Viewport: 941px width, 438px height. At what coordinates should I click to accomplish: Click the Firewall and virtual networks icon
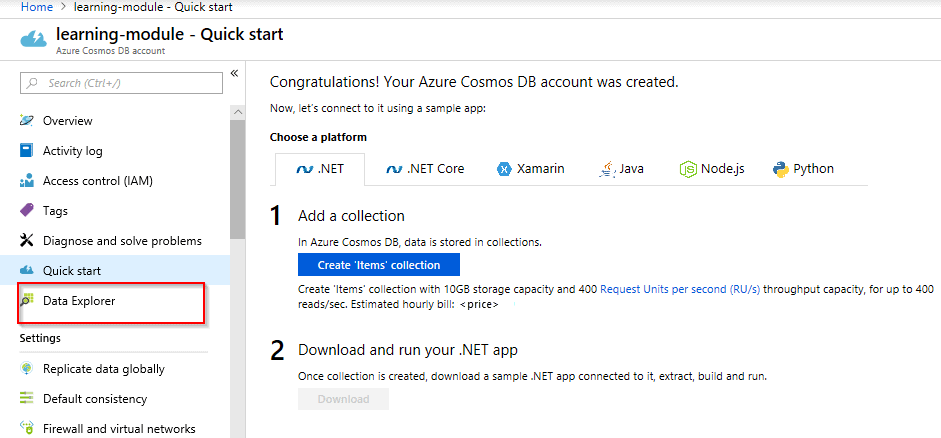[27, 429]
